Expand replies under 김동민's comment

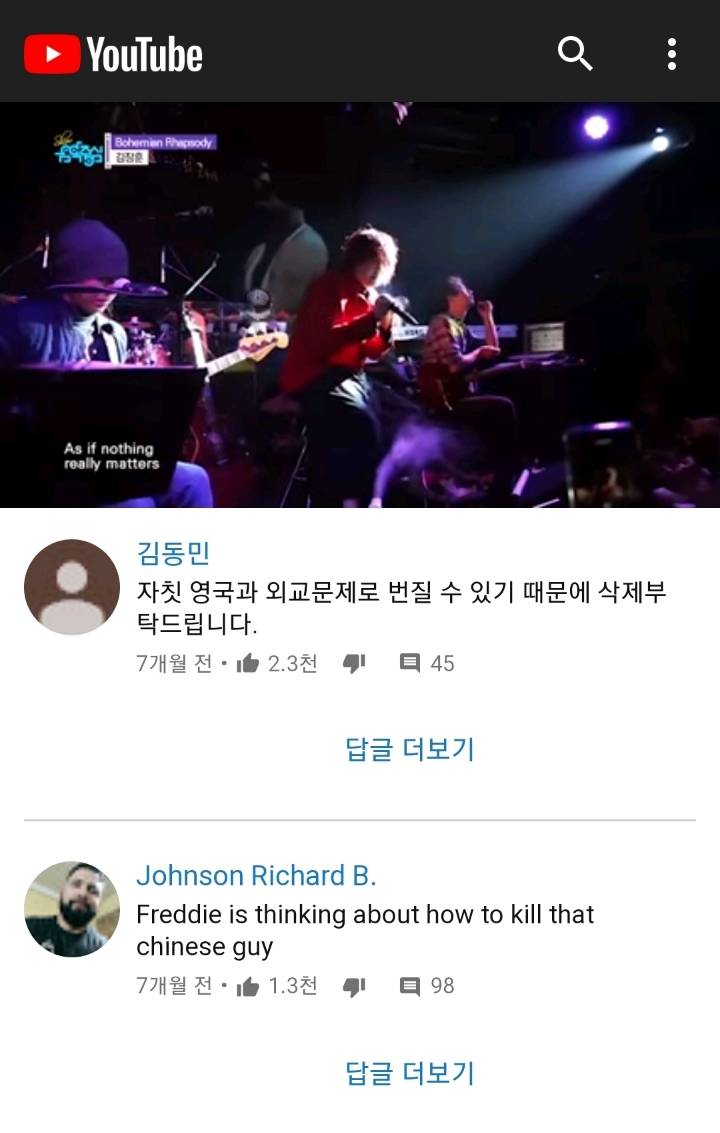pyautogui.click(x=409, y=749)
